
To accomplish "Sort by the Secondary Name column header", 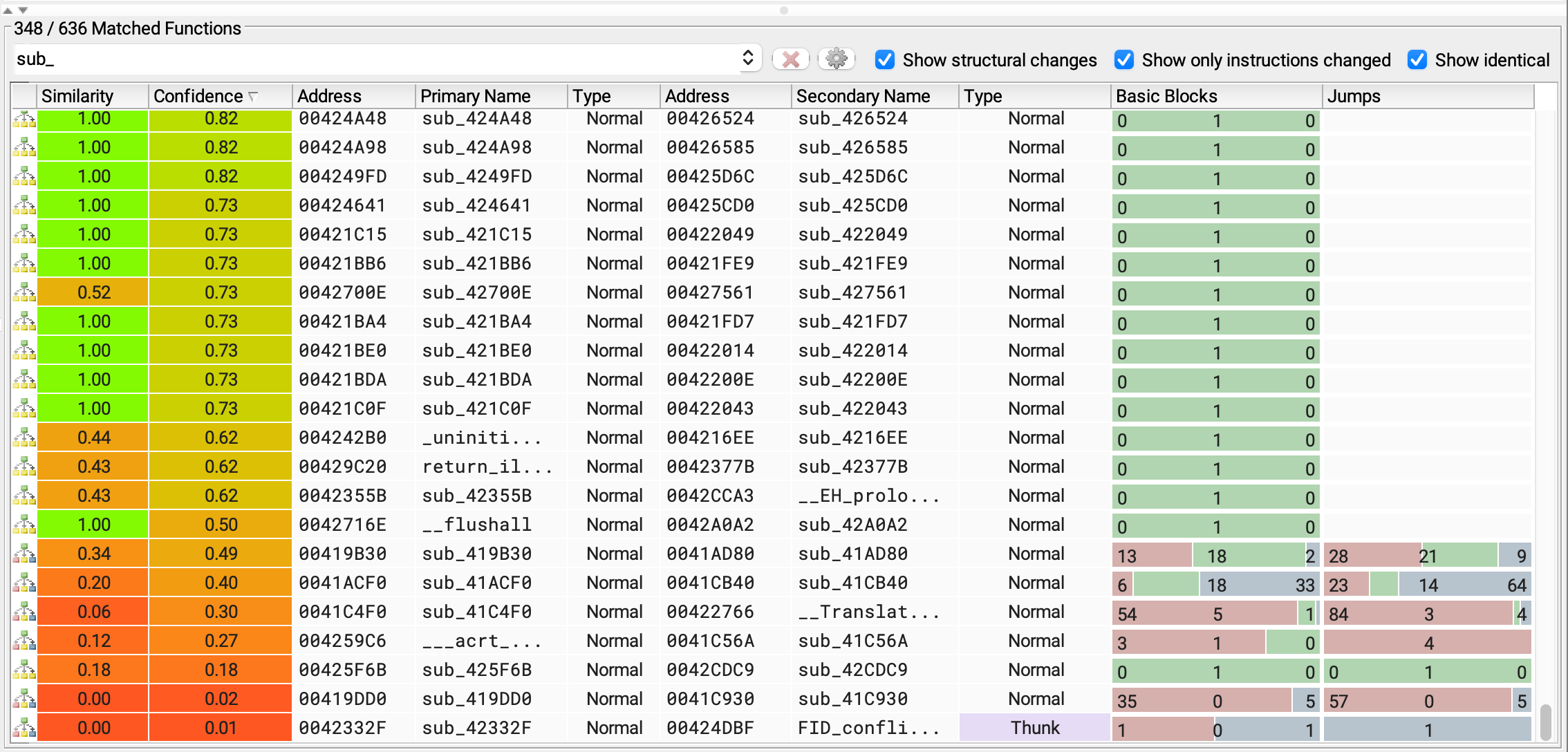I will pos(876,96).
